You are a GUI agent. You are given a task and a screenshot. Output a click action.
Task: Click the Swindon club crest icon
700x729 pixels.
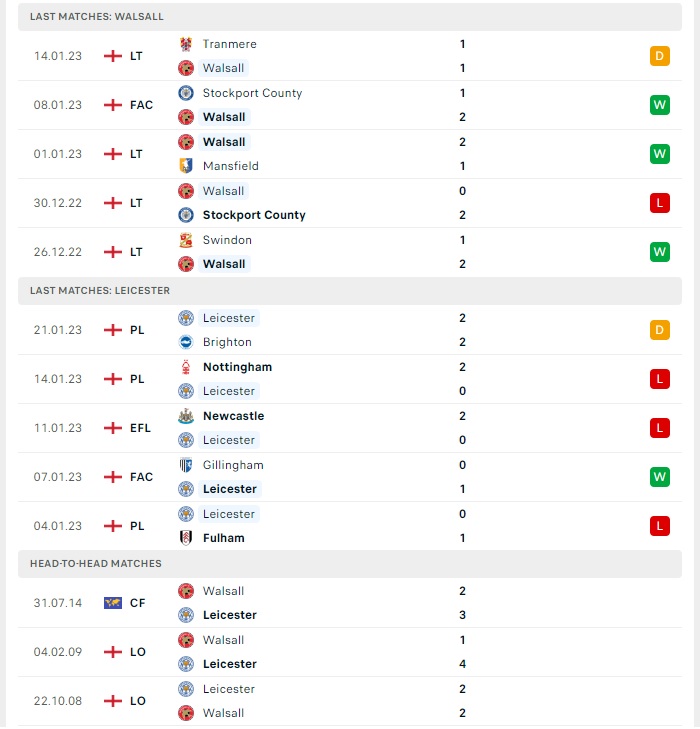186,240
